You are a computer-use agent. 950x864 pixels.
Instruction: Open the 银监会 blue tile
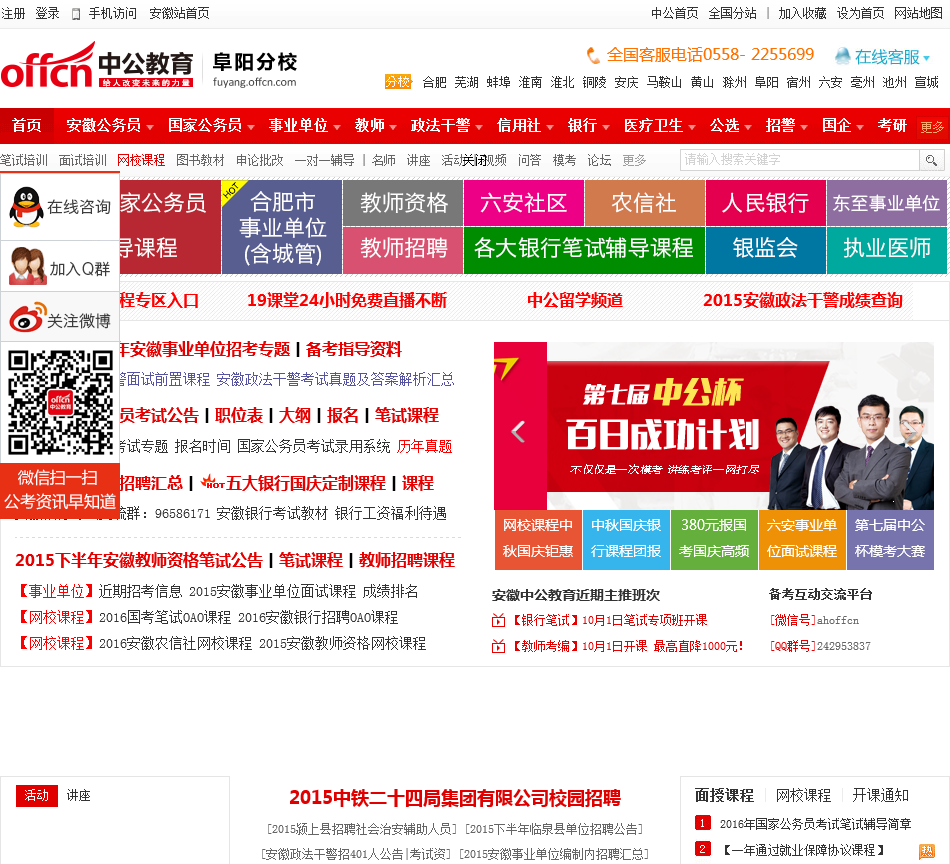[766, 250]
